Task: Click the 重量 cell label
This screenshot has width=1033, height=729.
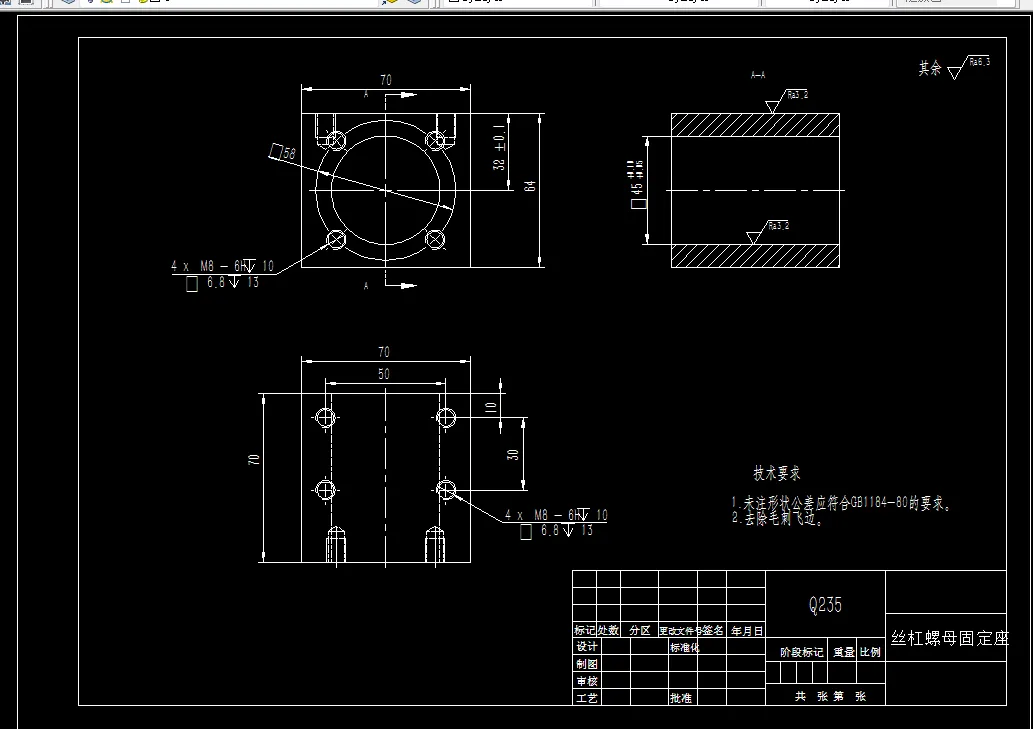Action: click(843, 652)
